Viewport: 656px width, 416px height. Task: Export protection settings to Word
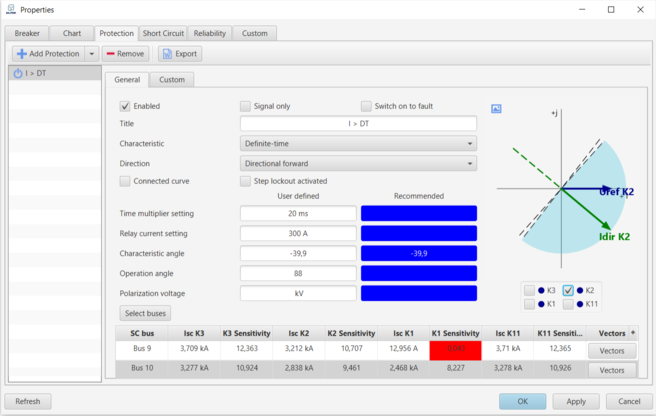[180, 54]
